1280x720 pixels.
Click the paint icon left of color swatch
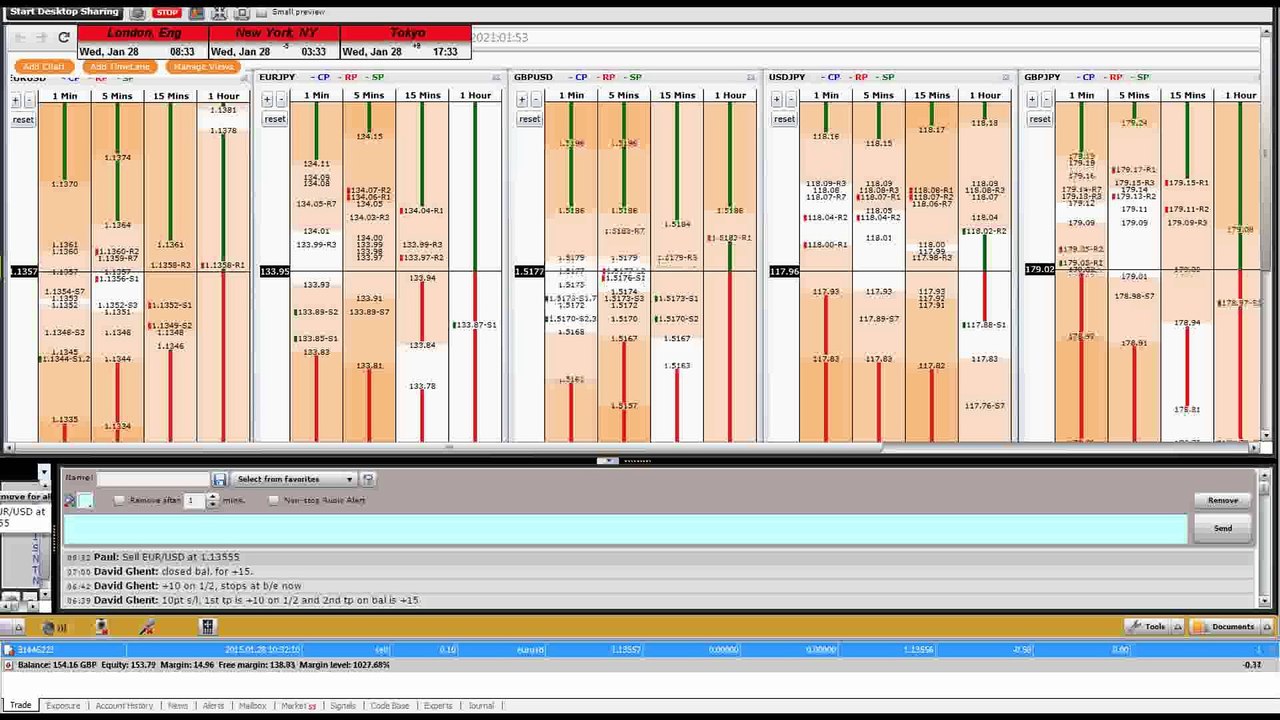pos(69,500)
